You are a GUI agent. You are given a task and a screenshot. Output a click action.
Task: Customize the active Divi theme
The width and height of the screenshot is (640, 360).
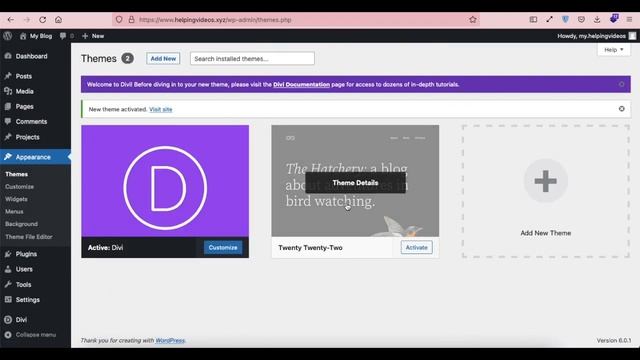[223, 247]
